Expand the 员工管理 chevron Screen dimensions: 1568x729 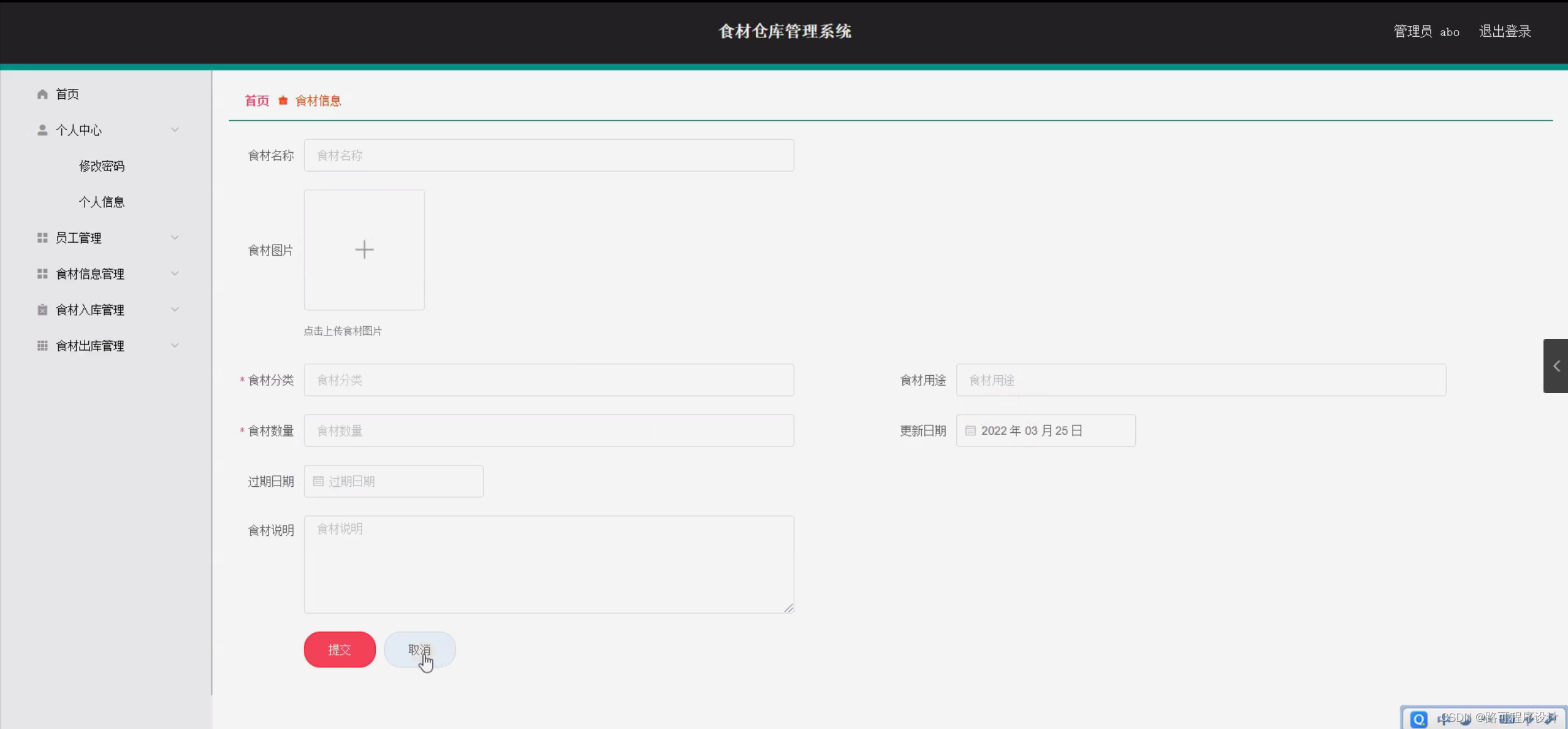[175, 238]
